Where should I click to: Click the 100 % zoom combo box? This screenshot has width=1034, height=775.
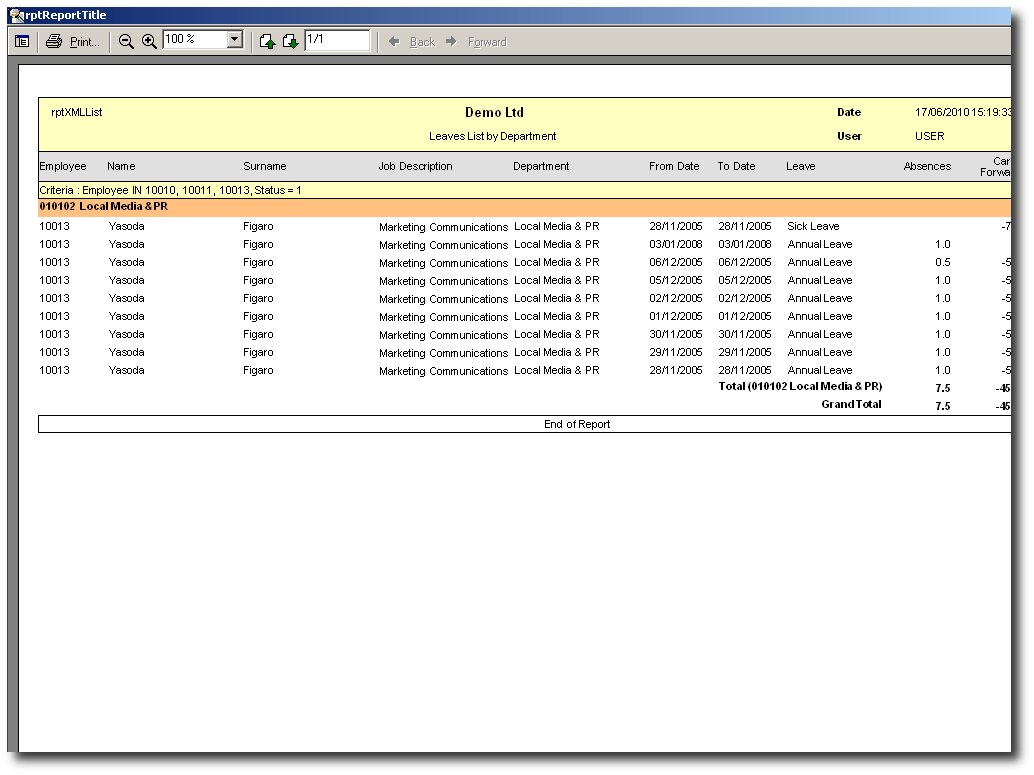[x=203, y=40]
